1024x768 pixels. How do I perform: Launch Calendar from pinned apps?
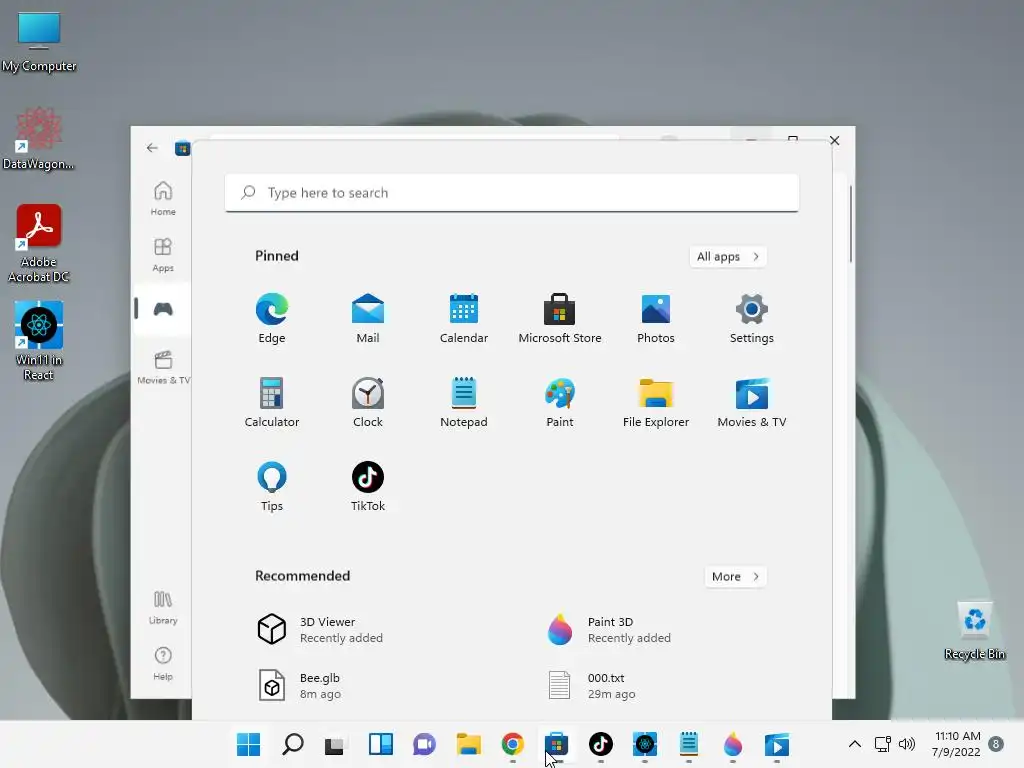click(464, 318)
